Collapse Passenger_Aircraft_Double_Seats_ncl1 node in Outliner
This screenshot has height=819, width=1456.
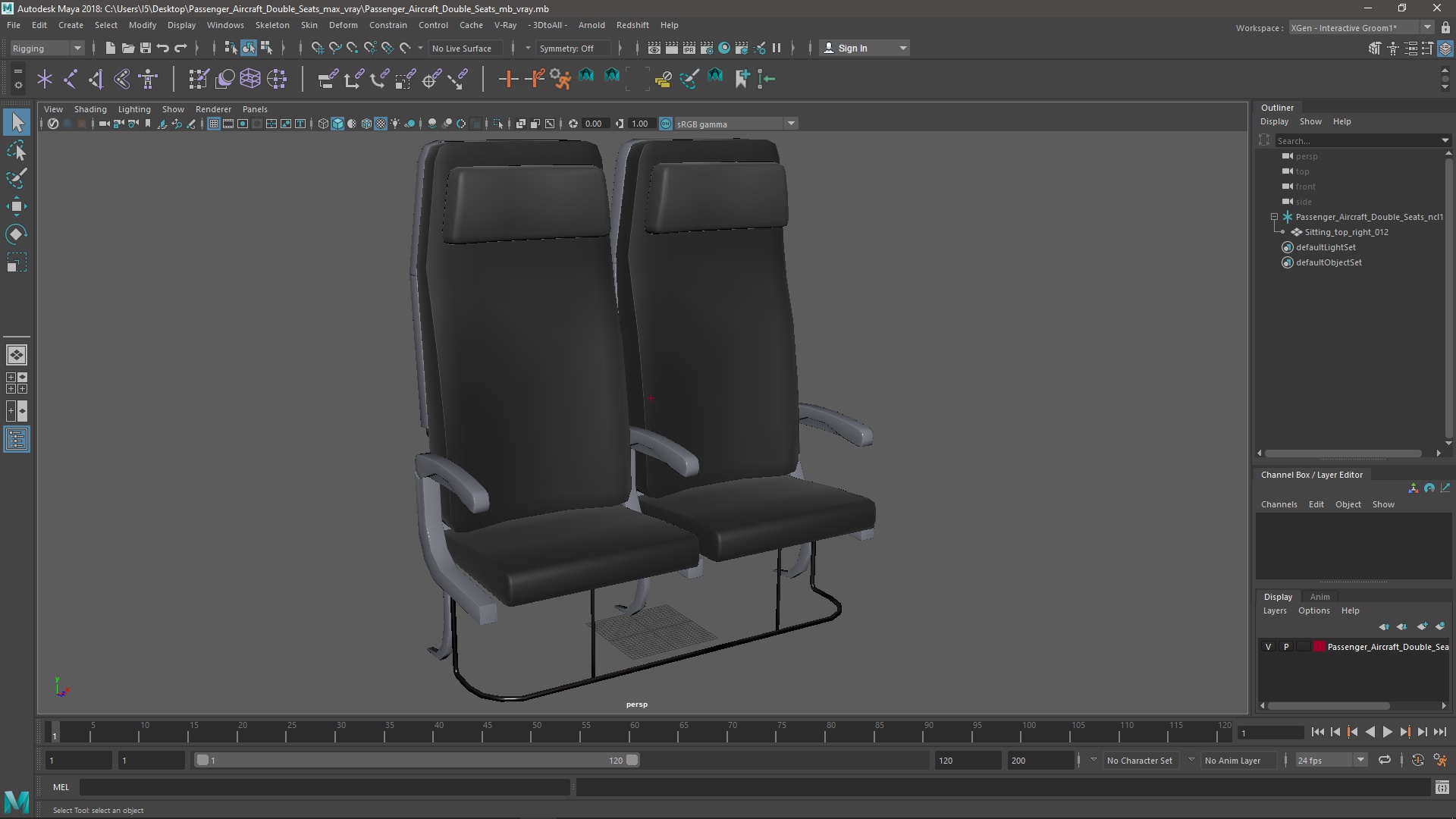pyautogui.click(x=1274, y=217)
